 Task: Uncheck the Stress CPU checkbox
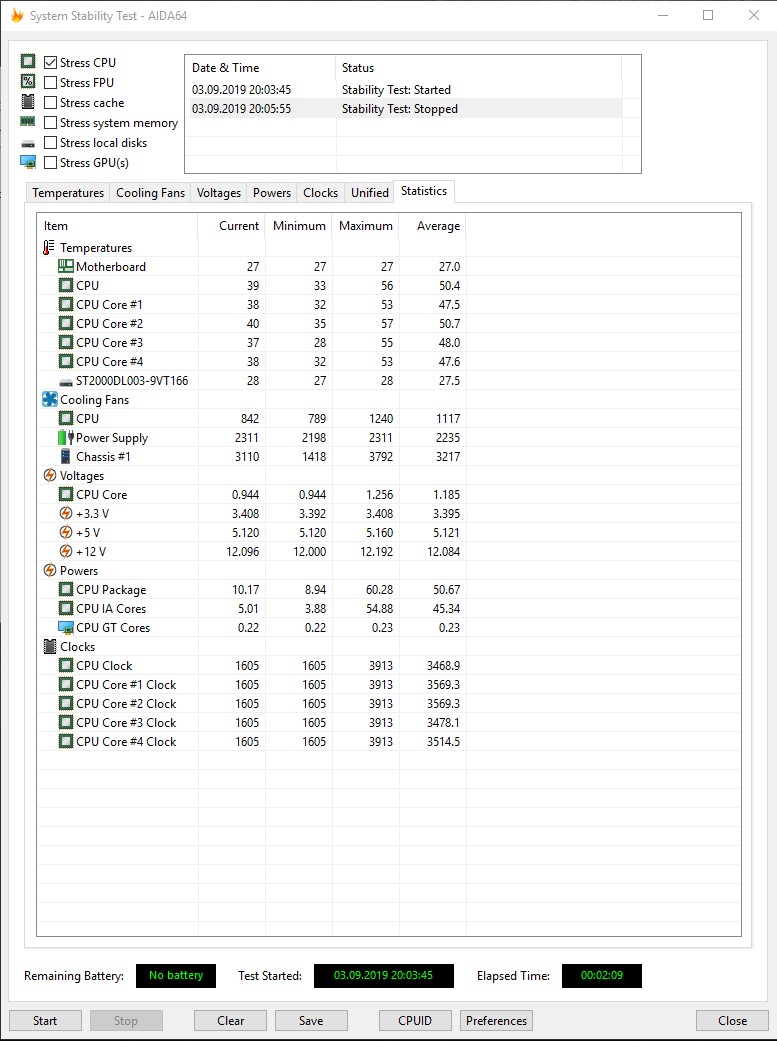click(x=50, y=62)
